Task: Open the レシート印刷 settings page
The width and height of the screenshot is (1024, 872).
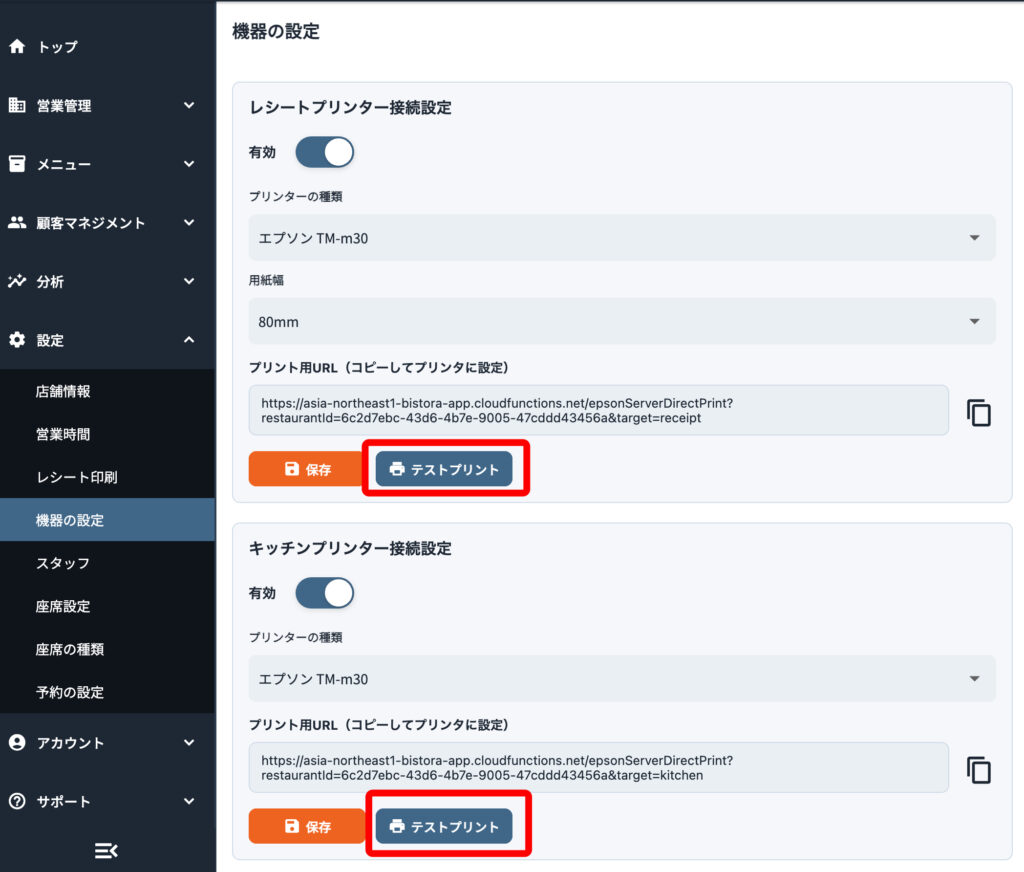Action: tap(77, 477)
